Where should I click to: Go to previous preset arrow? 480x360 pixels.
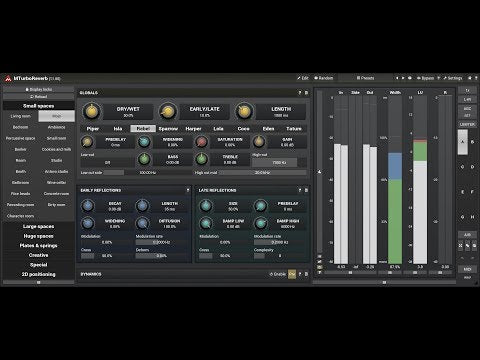(x=397, y=78)
